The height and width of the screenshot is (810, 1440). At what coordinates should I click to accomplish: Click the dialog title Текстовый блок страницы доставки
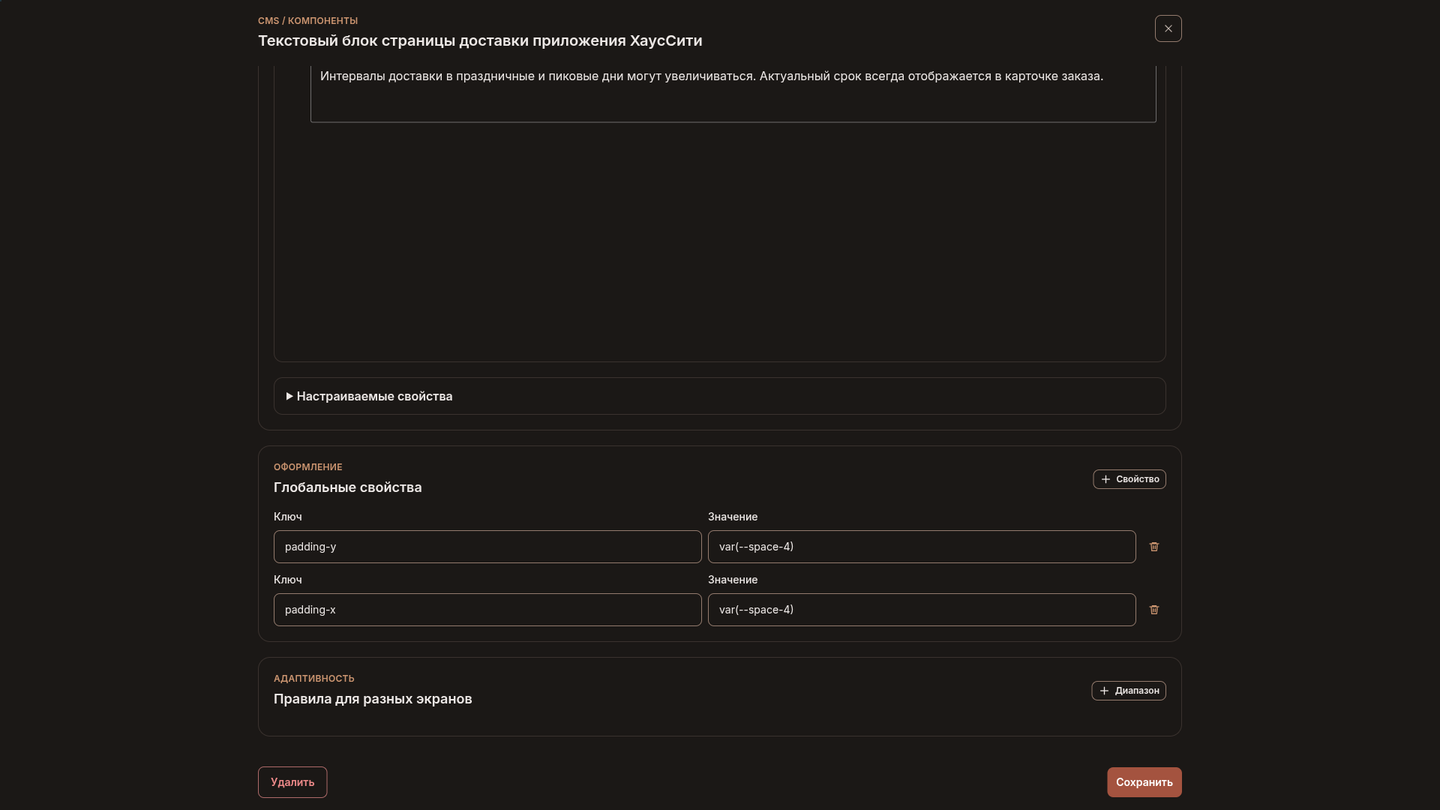tap(480, 41)
